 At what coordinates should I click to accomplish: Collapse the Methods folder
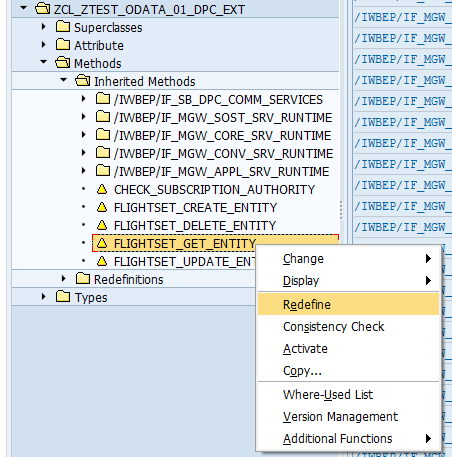click(x=43, y=62)
